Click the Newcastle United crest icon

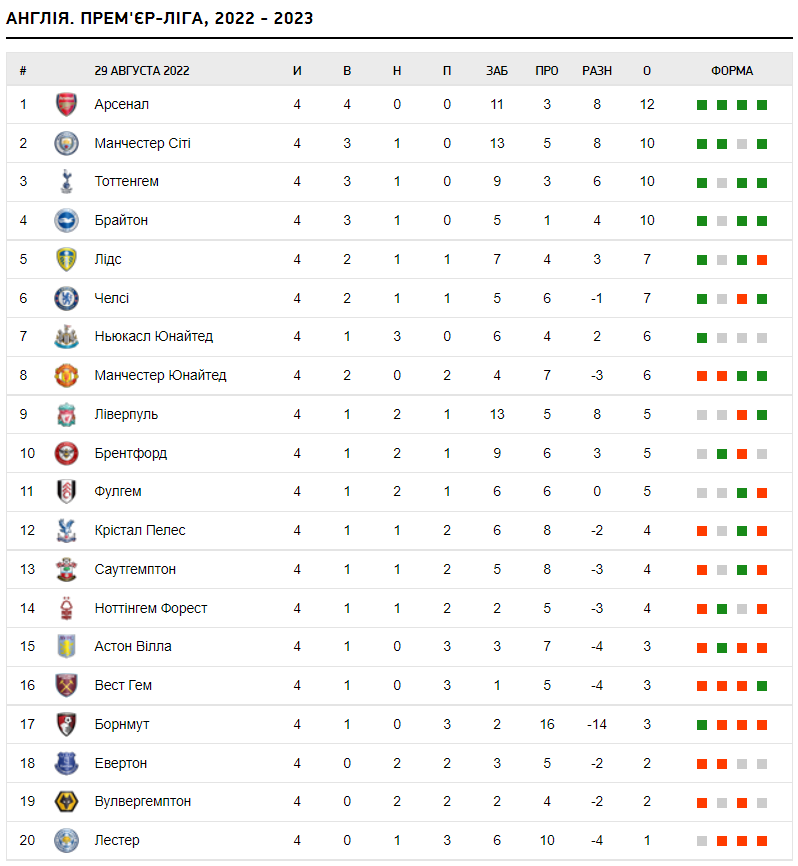[x=66, y=337]
